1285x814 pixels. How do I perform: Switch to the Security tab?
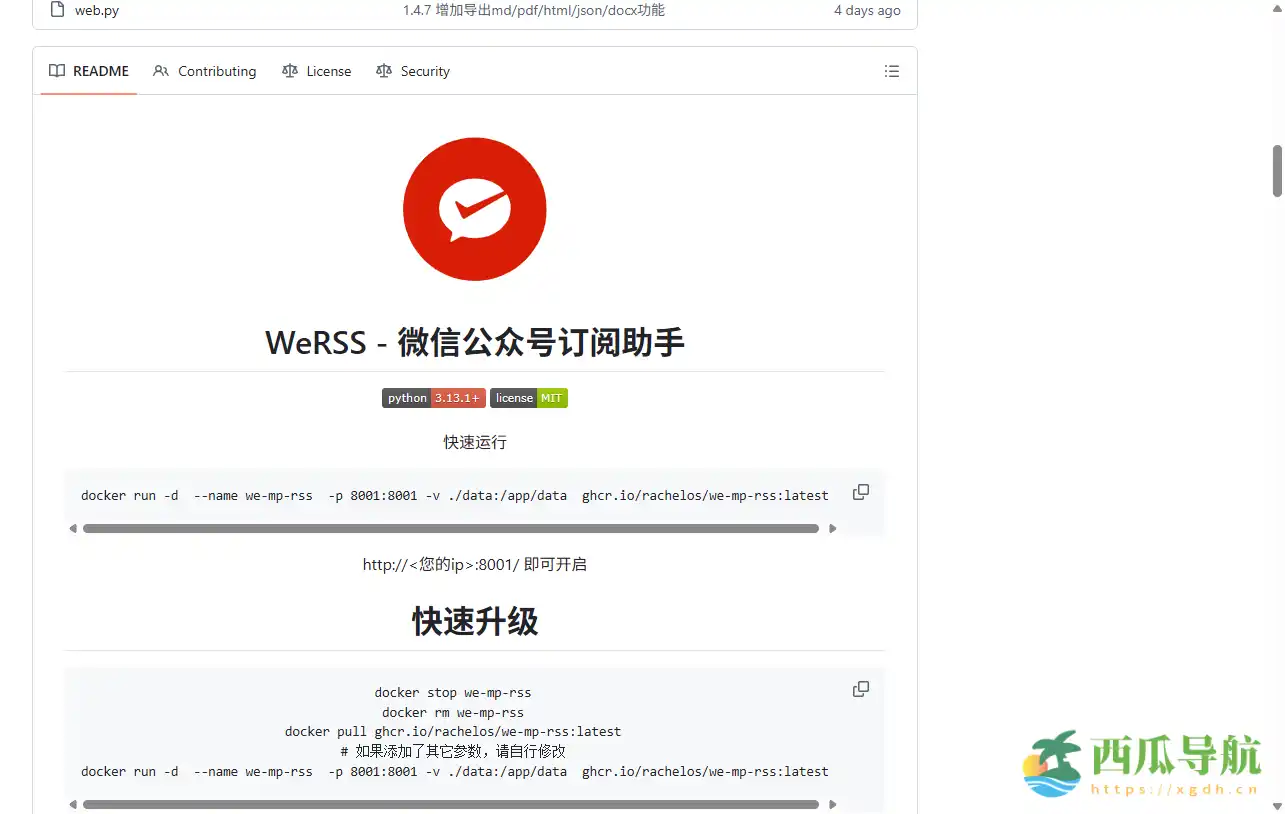(413, 71)
